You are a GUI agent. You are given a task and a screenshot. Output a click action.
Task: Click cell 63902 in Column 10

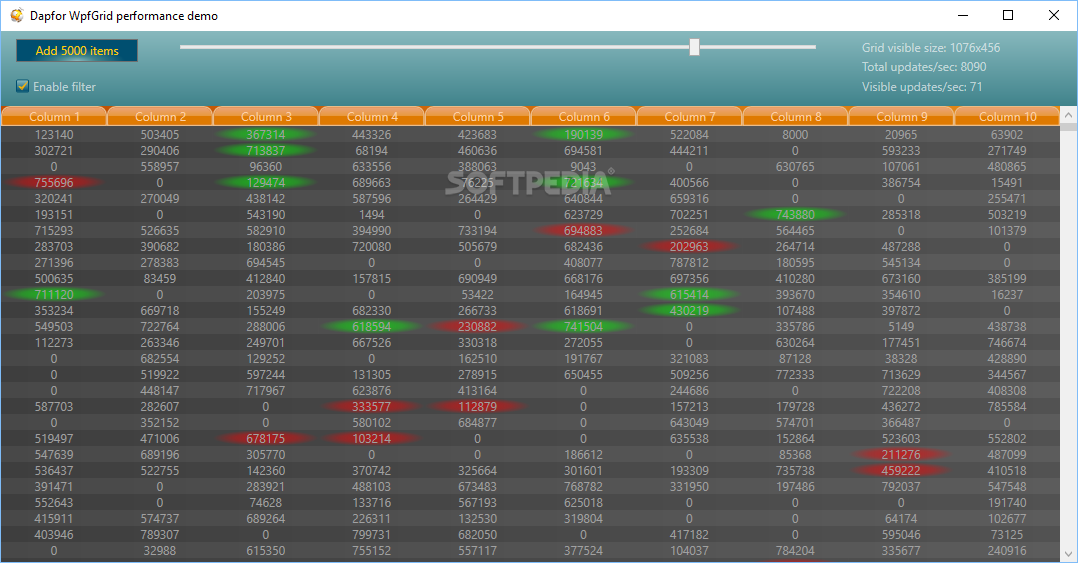pyautogui.click(x=1007, y=135)
